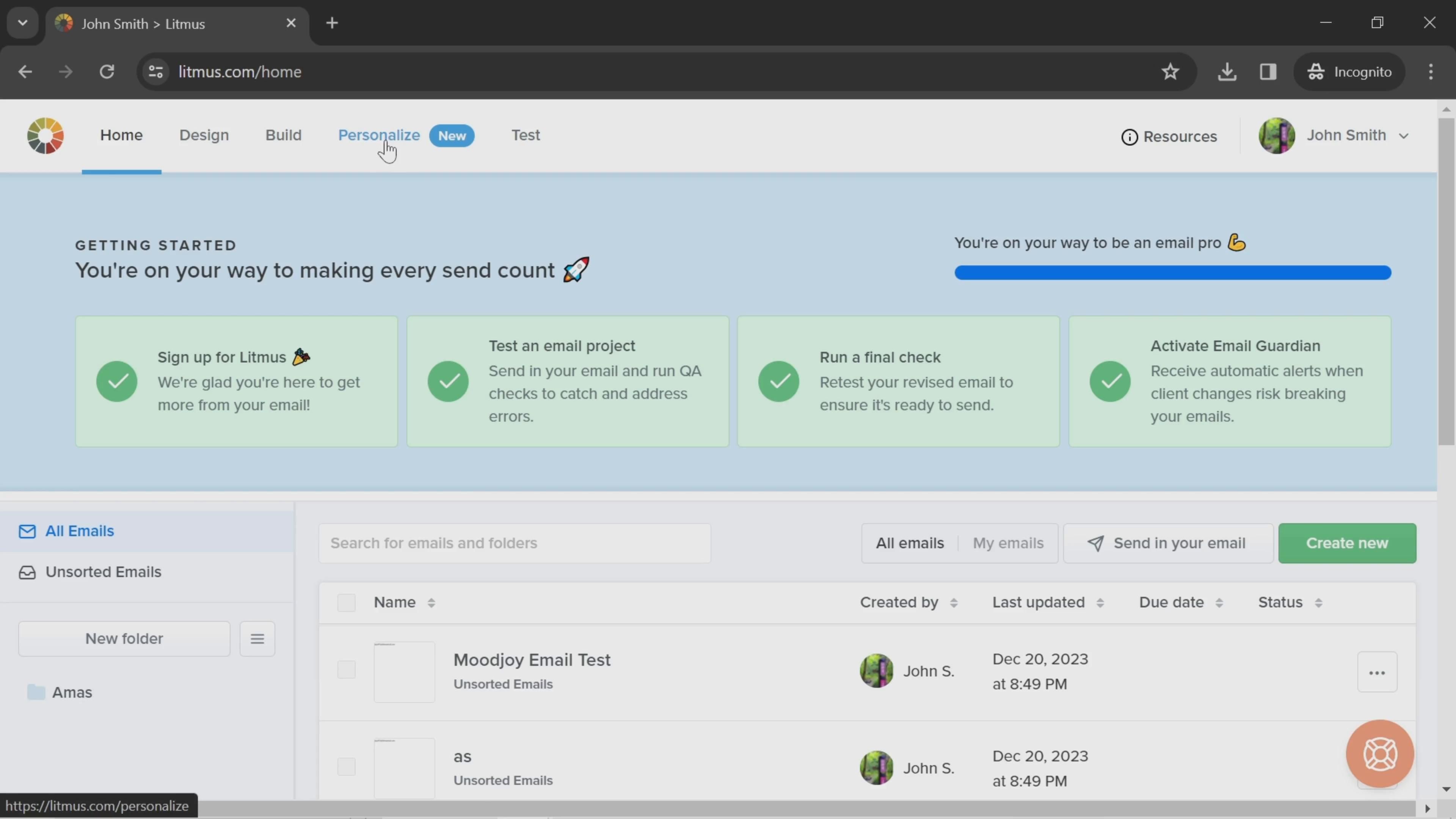Sort by Last updated column
The image size is (1456, 819).
click(1047, 602)
